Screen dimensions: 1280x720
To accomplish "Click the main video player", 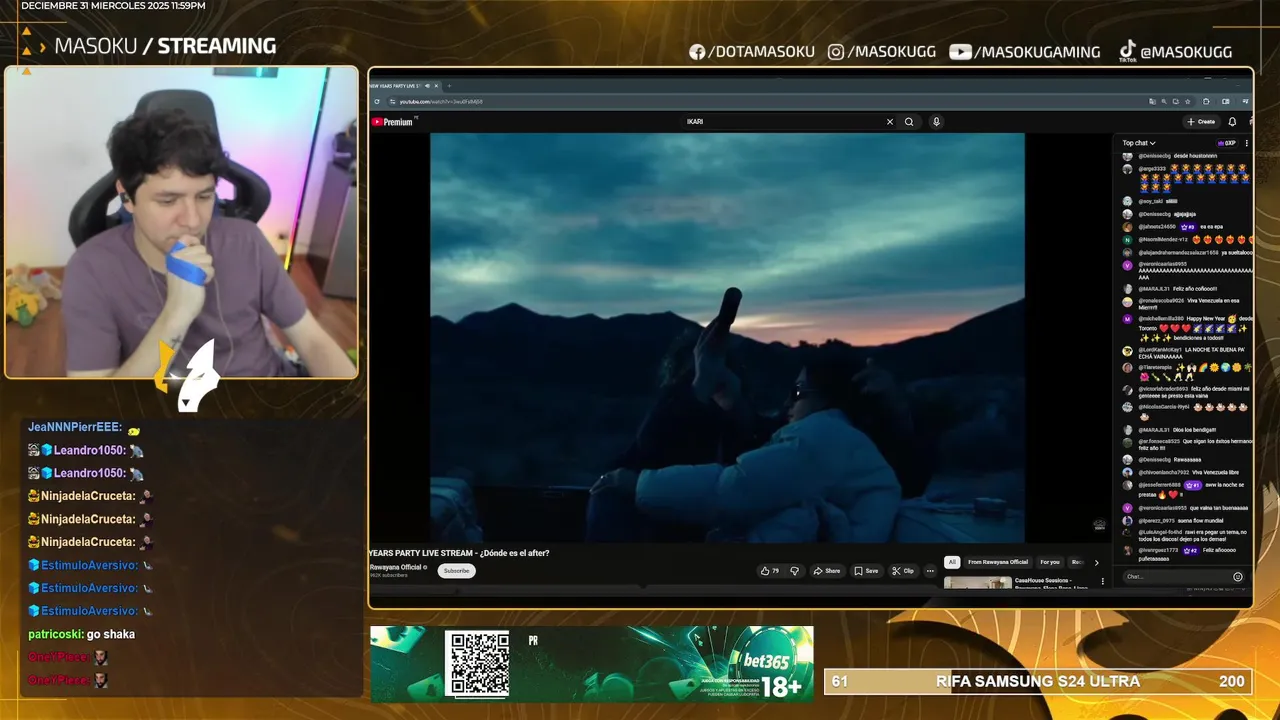I will (727, 337).
